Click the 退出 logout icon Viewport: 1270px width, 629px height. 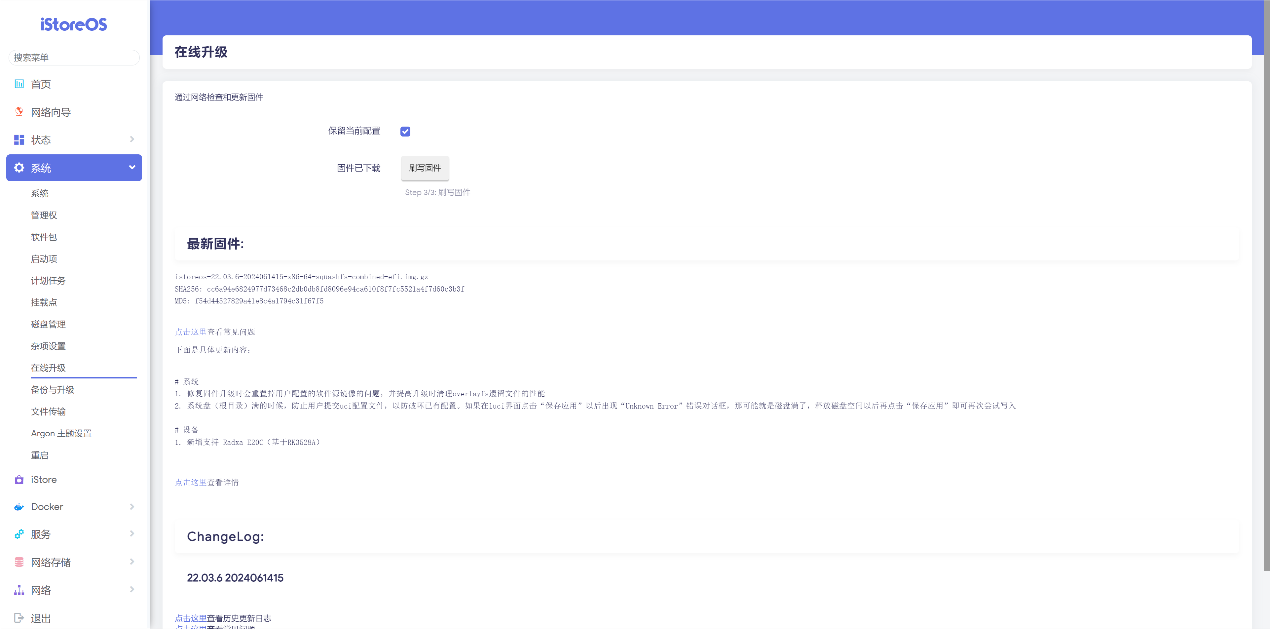19,618
